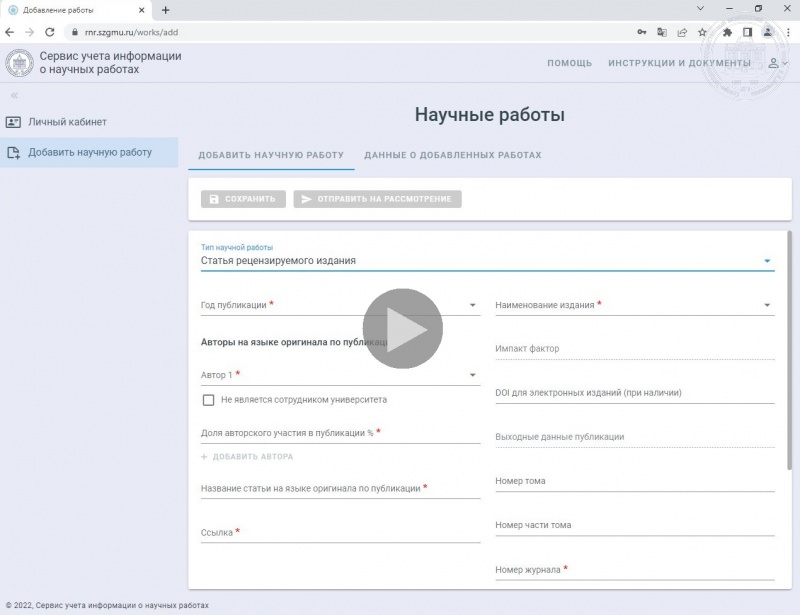Click Отправить на рассмотрение button
The height and width of the screenshot is (615, 800).
[377, 199]
